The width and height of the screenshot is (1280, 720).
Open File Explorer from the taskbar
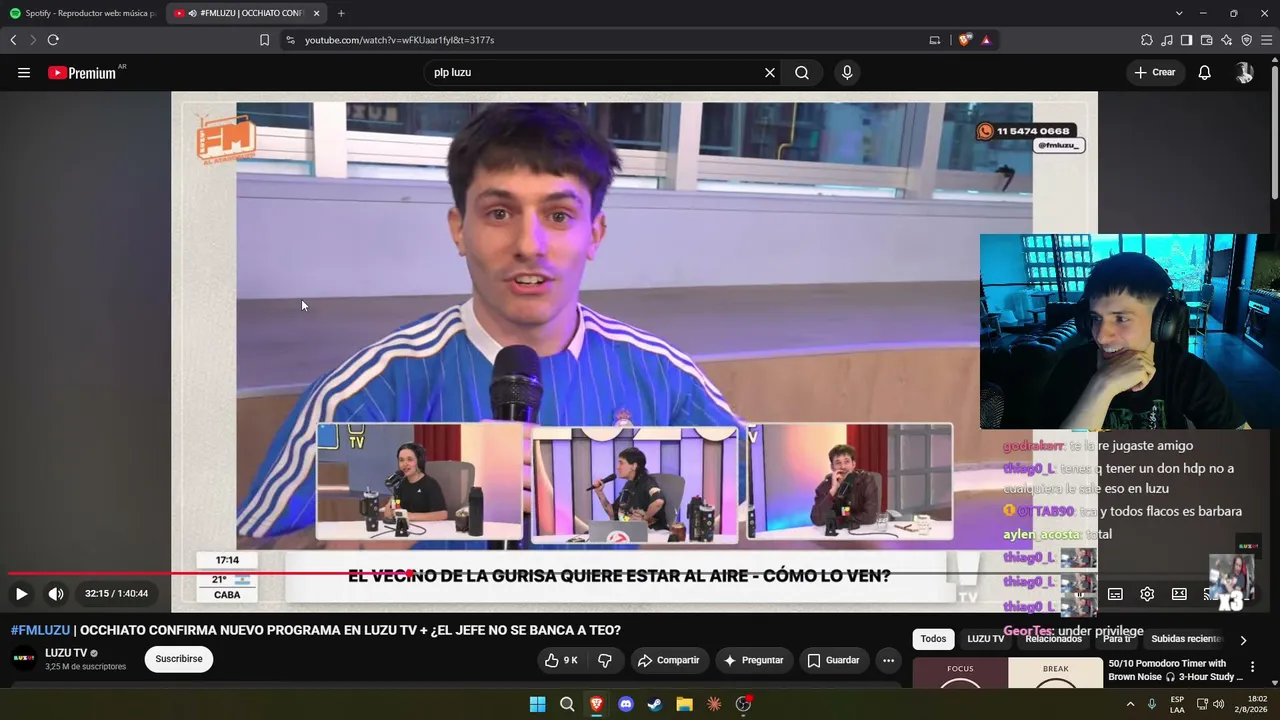(684, 704)
